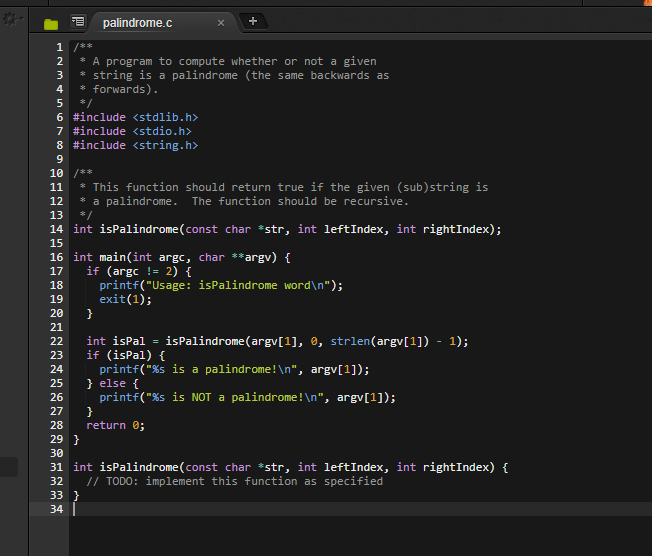The width and height of the screenshot is (652, 556).
Task: Click the "Usage: isPalindrome word" string
Action: 239,285
